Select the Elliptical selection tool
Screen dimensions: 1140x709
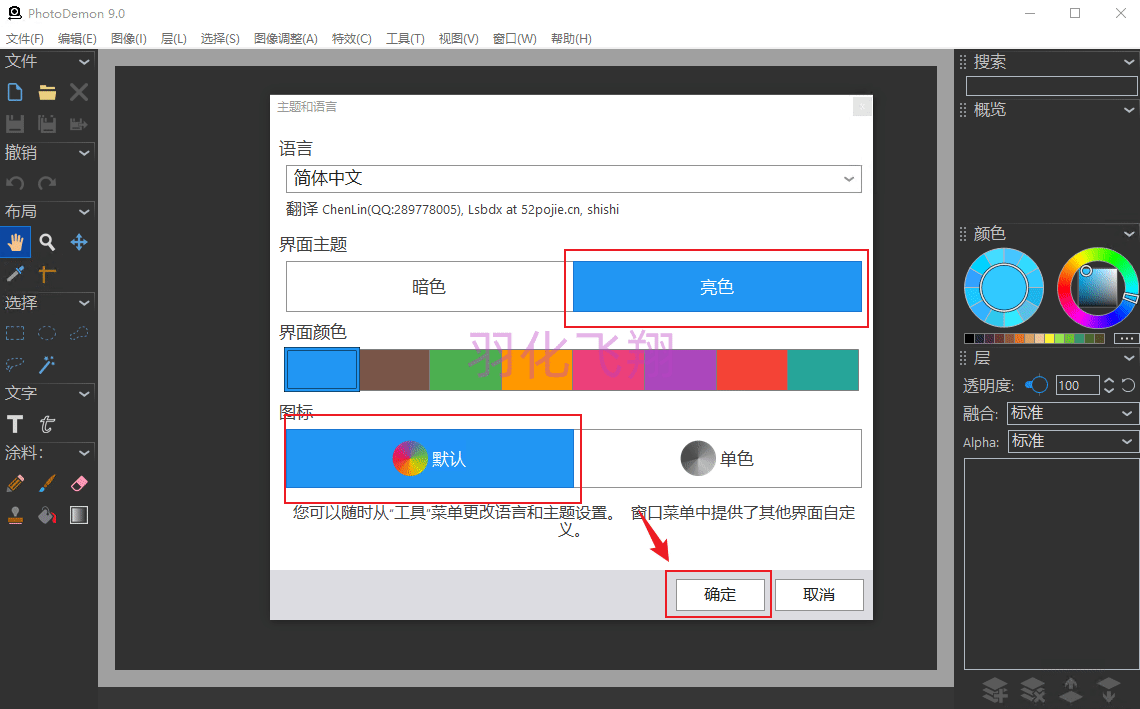[x=47, y=333]
